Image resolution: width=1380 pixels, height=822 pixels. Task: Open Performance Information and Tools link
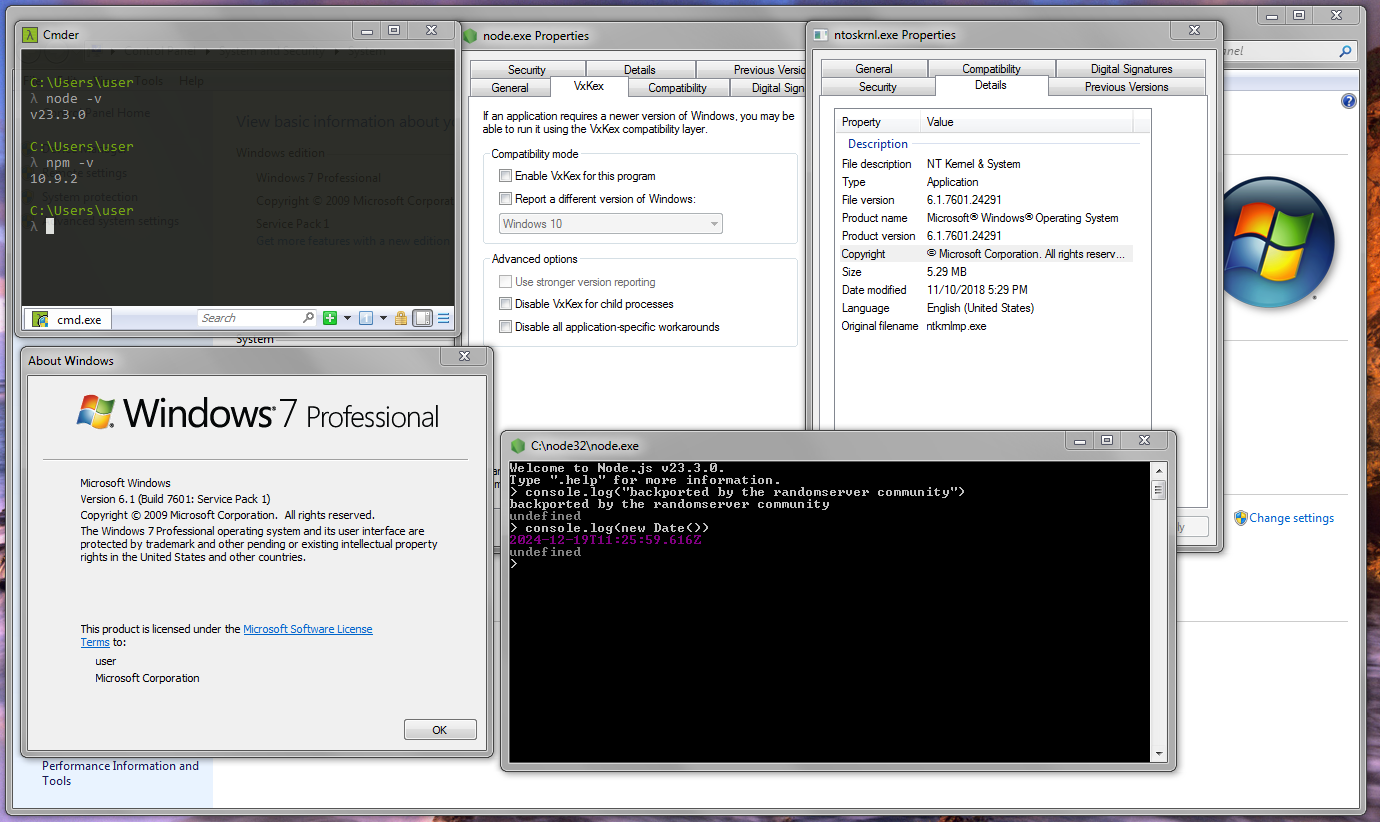click(x=120, y=773)
